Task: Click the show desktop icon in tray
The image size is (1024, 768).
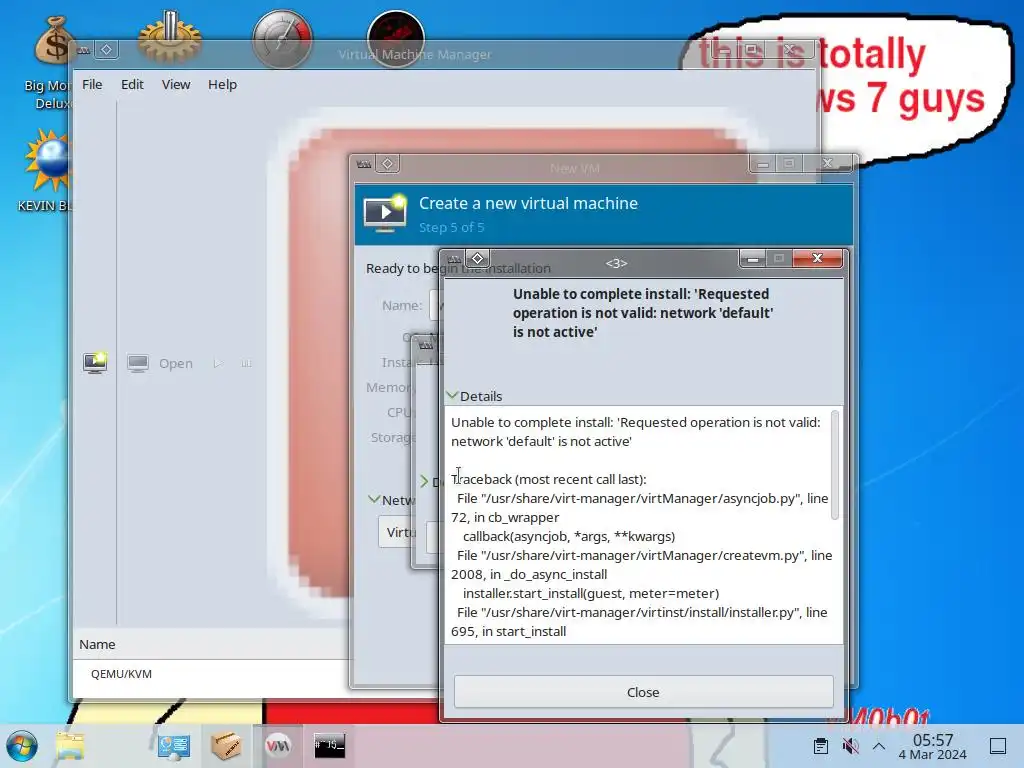Action: pyautogui.click(x=998, y=746)
